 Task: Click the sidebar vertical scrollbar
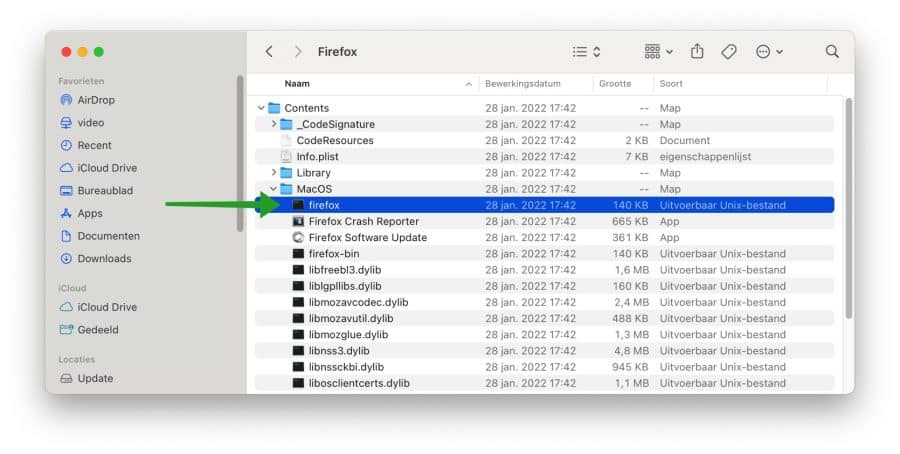point(240,153)
